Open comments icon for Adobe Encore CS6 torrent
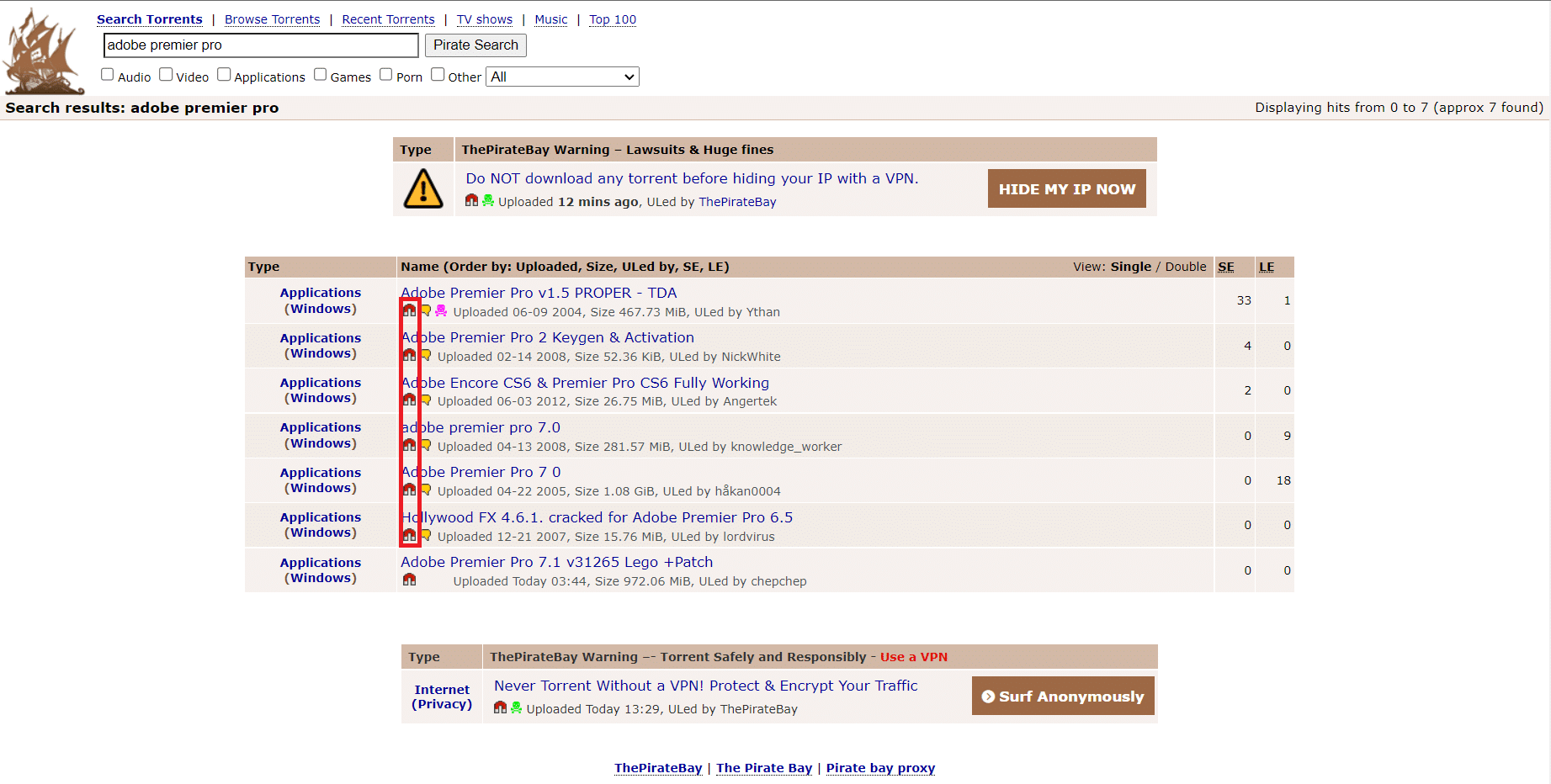 (x=426, y=400)
